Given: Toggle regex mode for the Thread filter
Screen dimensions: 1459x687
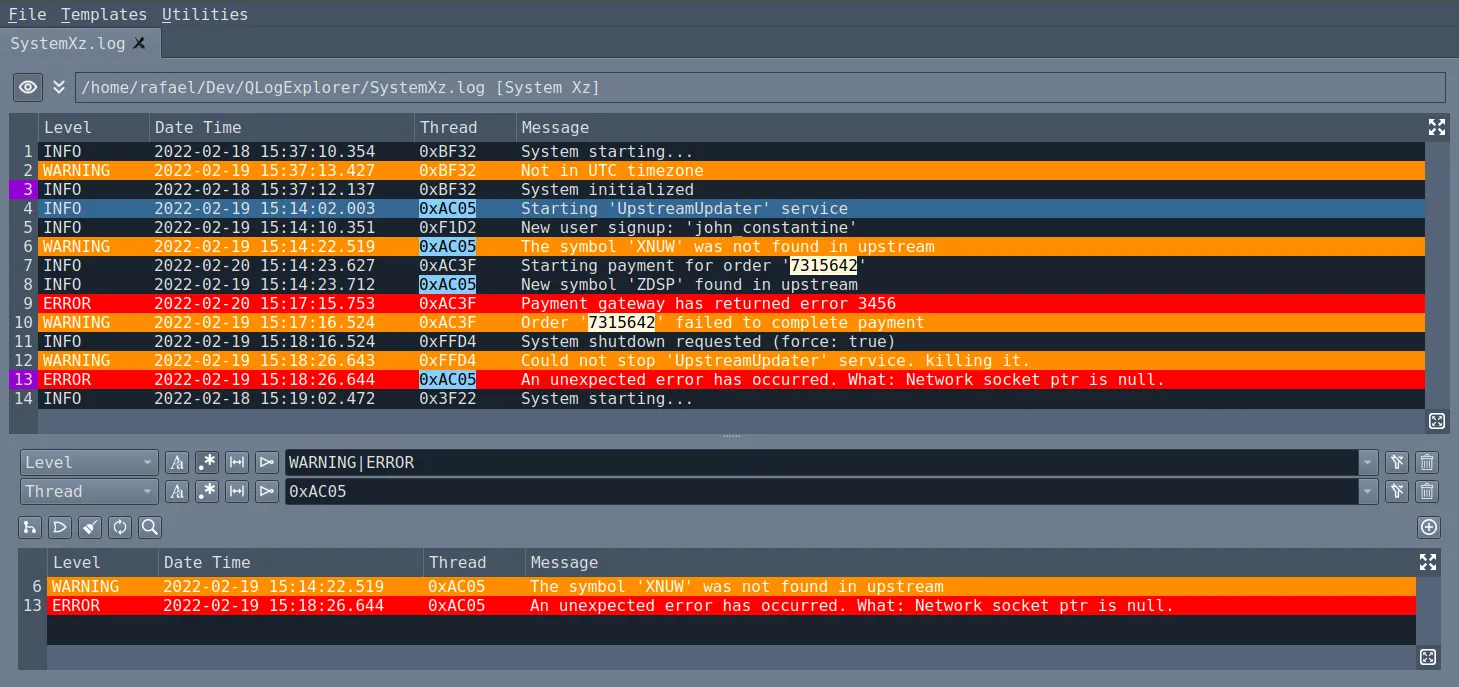Looking at the screenshot, I should click(207, 491).
